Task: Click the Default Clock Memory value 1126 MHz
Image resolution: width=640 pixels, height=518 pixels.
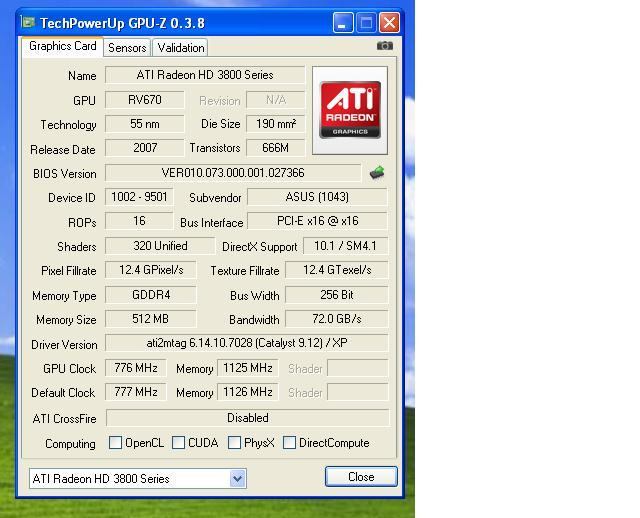Action: click(248, 392)
